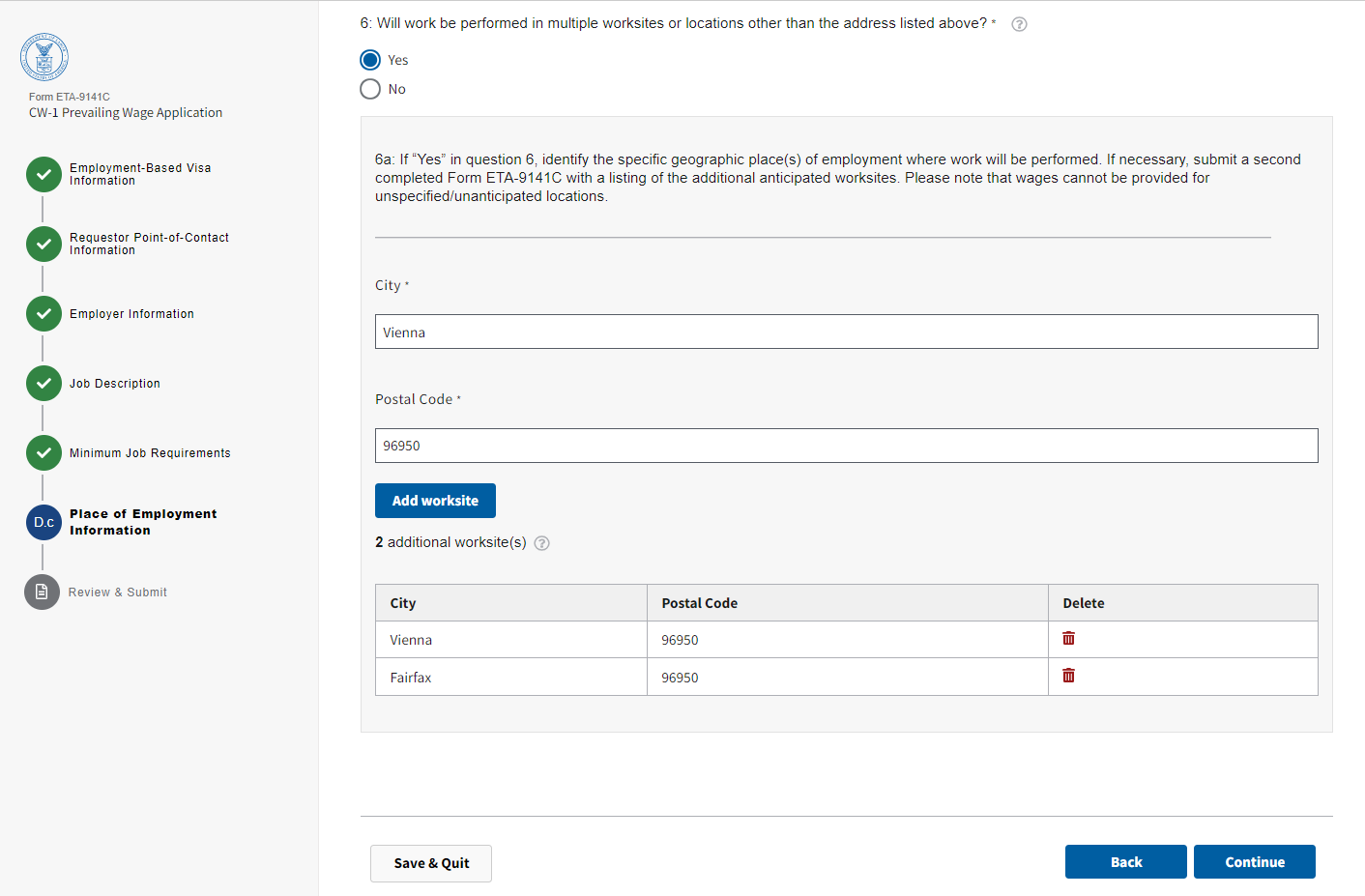Click the Continue button
1365x896 pixels.
[x=1254, y=862]
